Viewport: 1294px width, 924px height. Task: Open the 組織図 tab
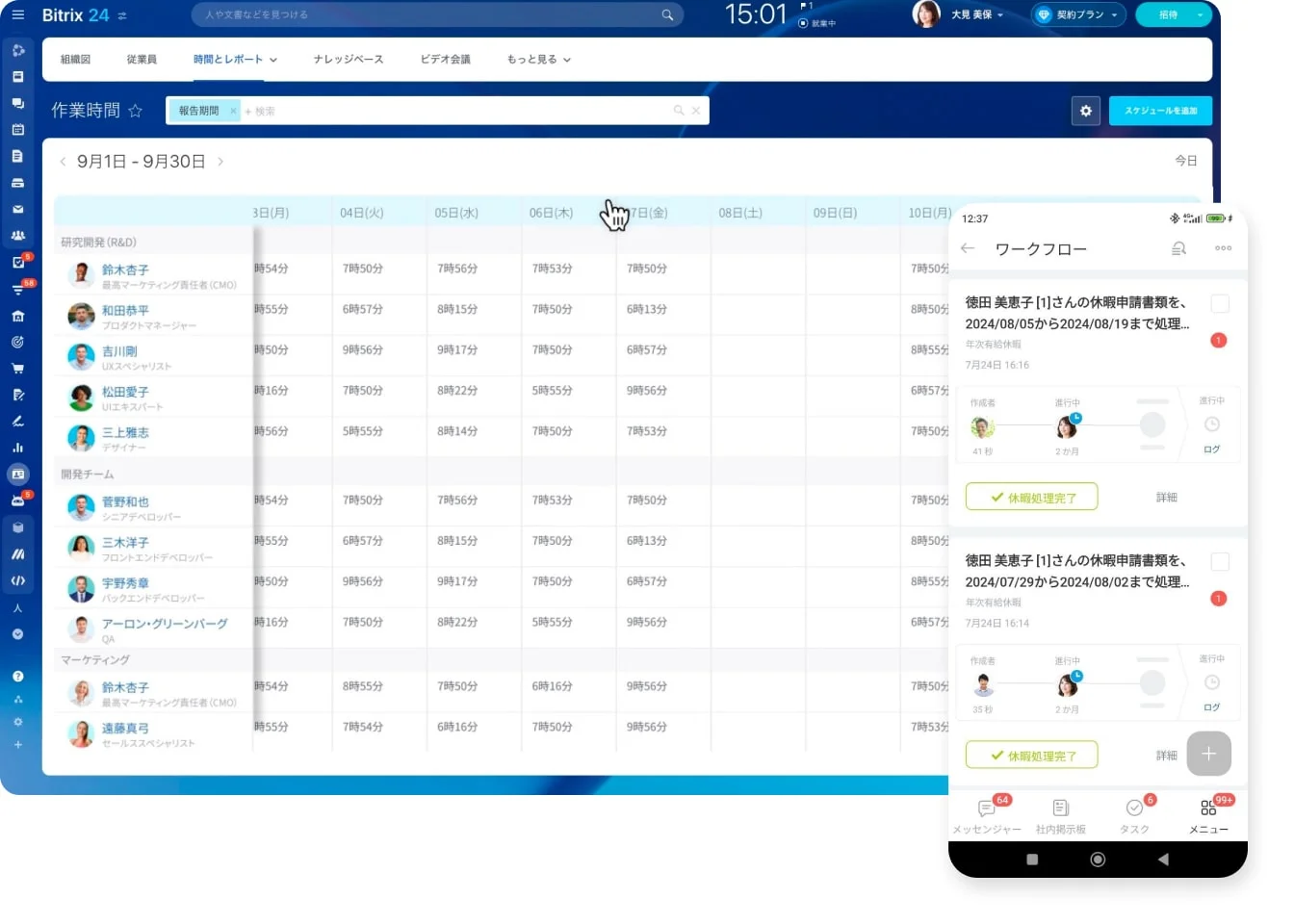pyautogui.click(x=75, y=60)
